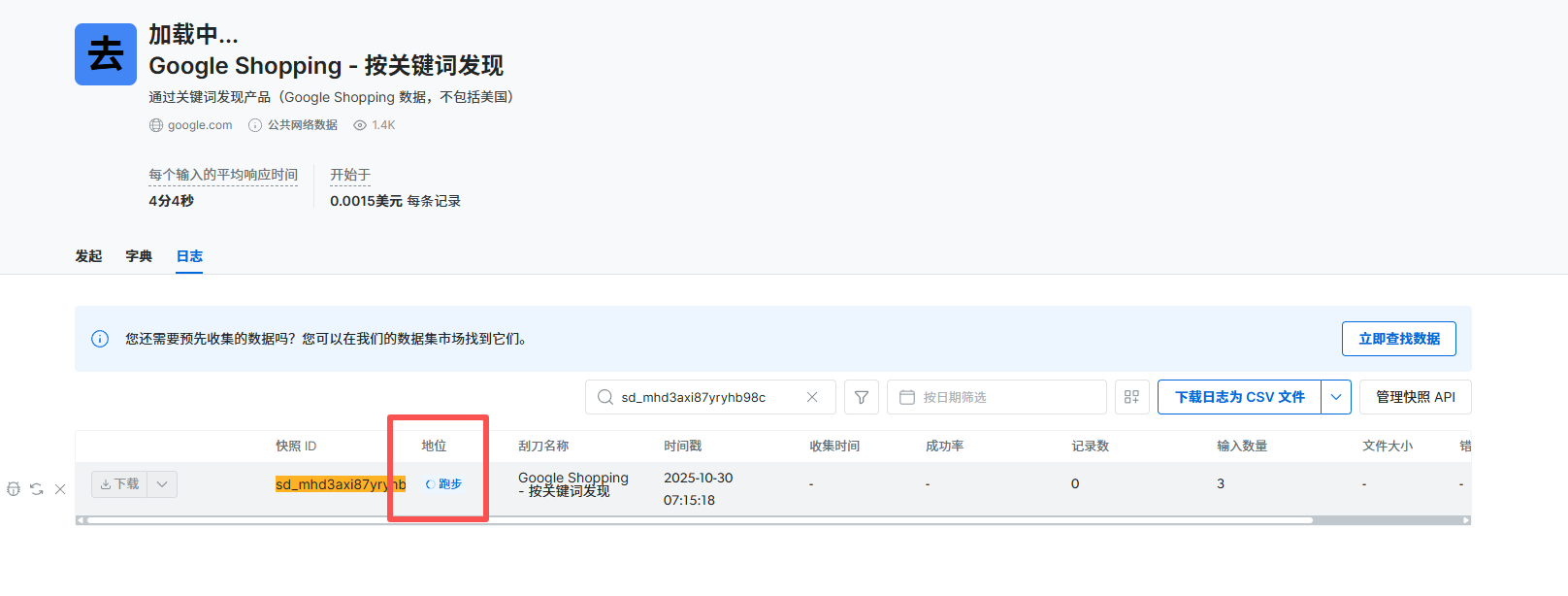The width and height of the screenshot is (1568, 596).
Task: Click the 收集时间 column header
Action: (x=834, y=446)
